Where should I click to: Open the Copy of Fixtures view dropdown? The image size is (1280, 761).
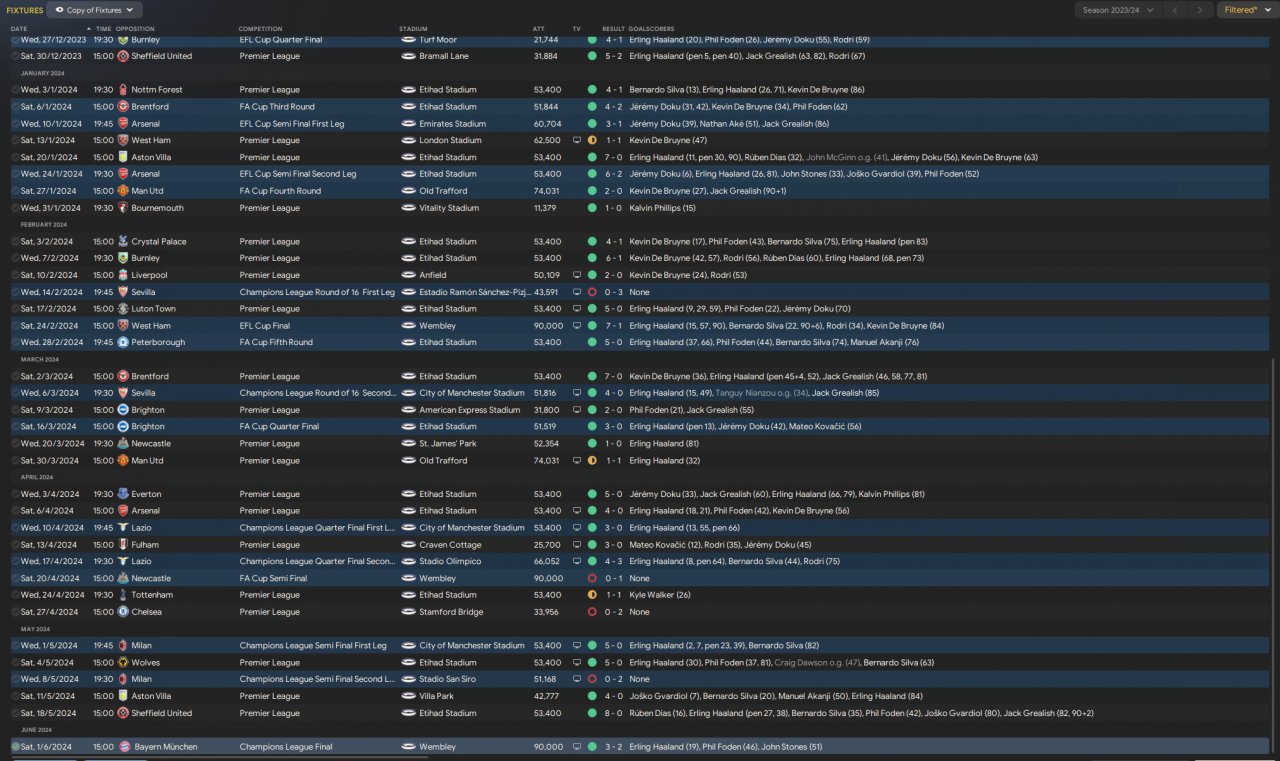94,10
